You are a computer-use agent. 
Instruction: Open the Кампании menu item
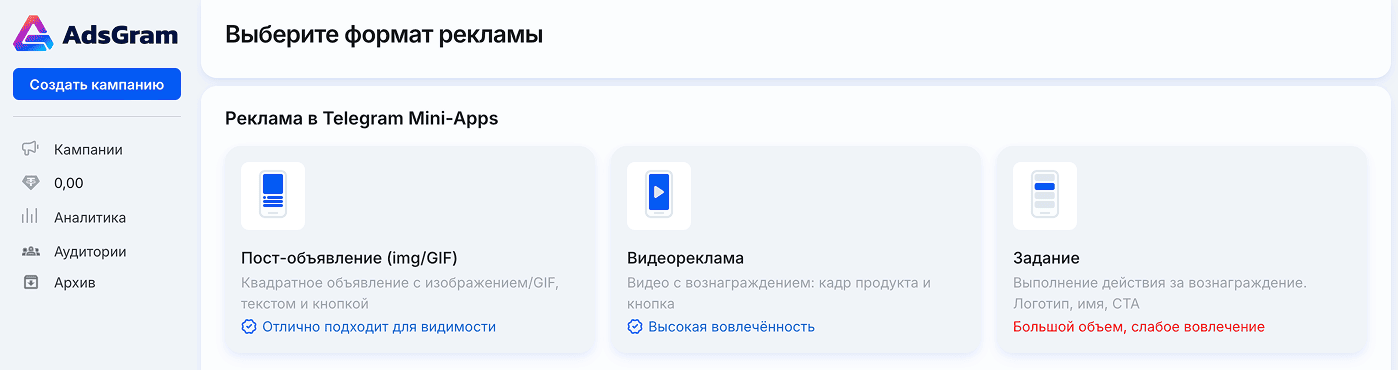pos(89,149)
